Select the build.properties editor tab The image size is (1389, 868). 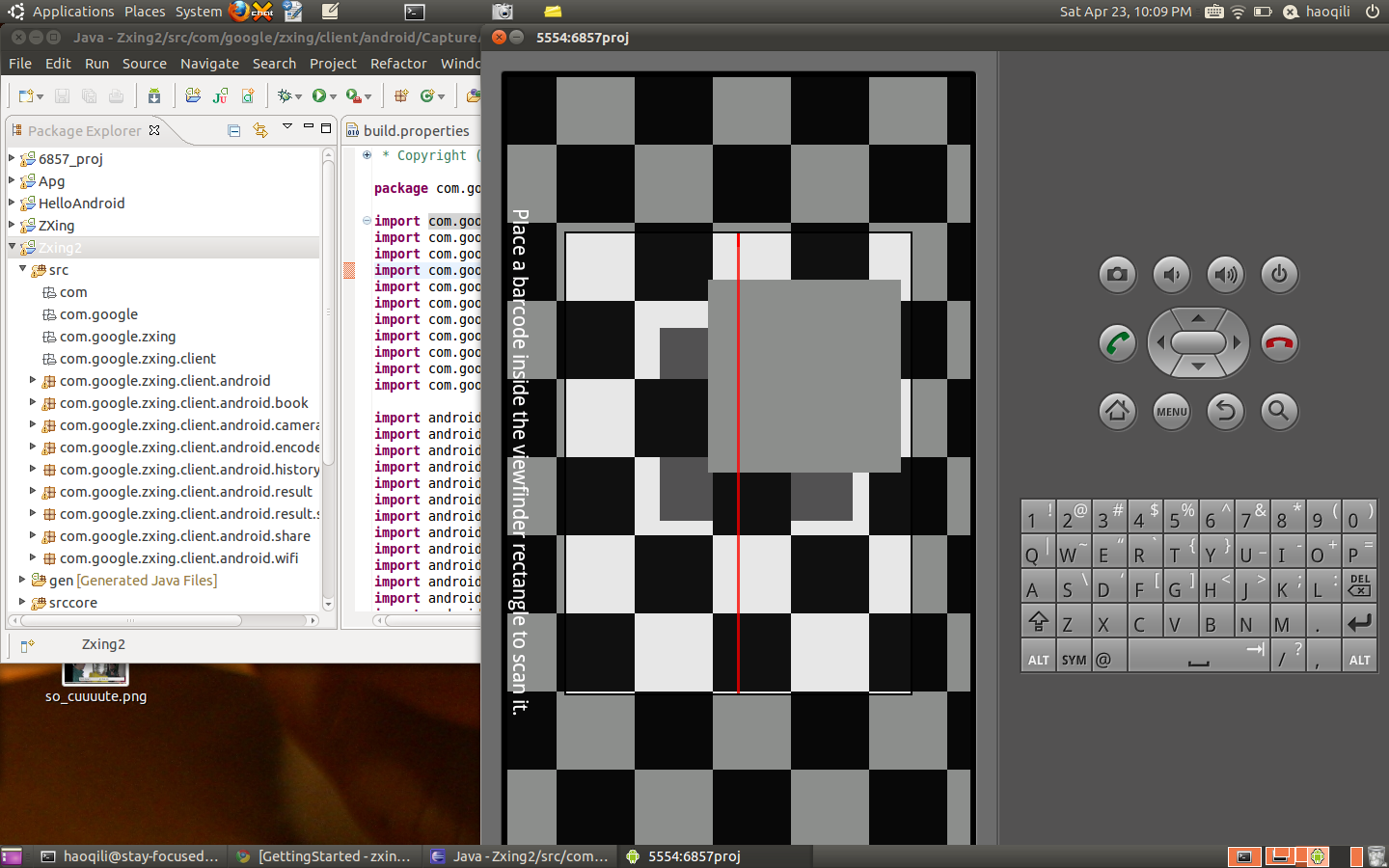(x=415, y=130)
